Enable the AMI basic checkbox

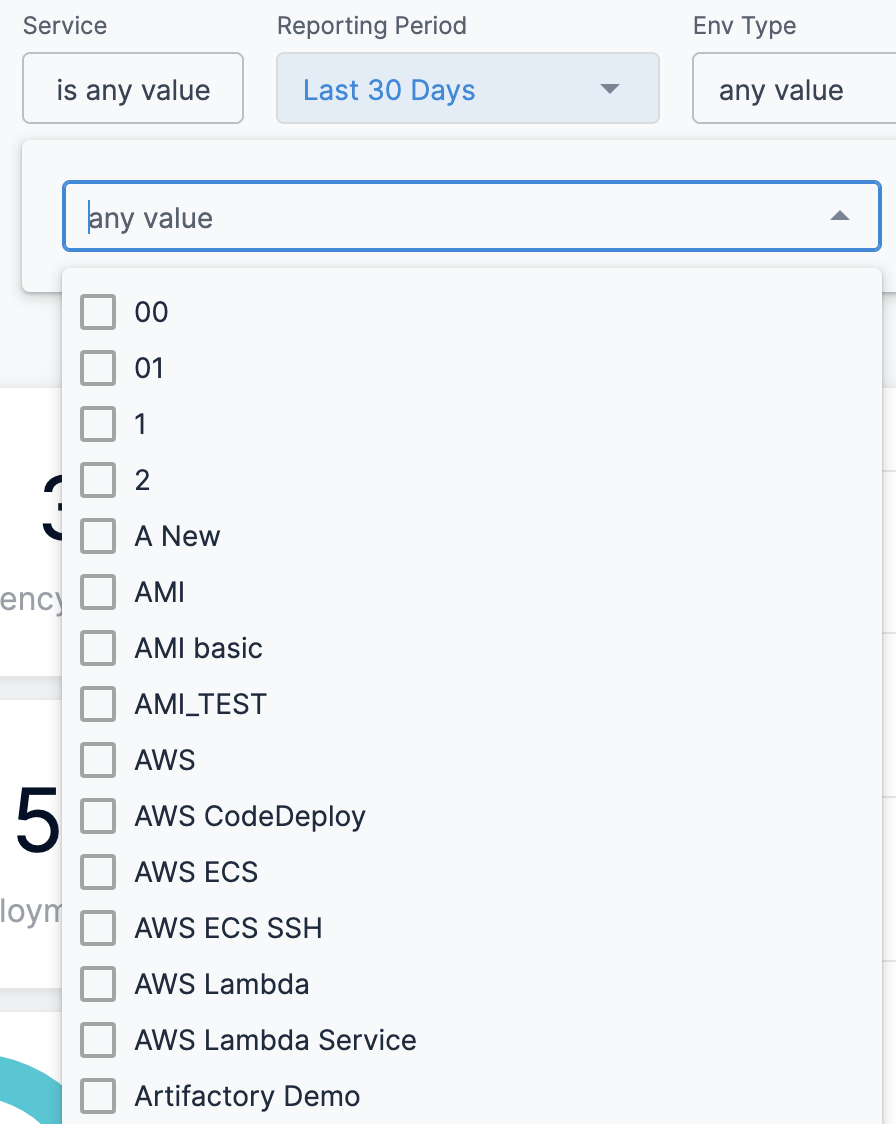coord(98,648)
